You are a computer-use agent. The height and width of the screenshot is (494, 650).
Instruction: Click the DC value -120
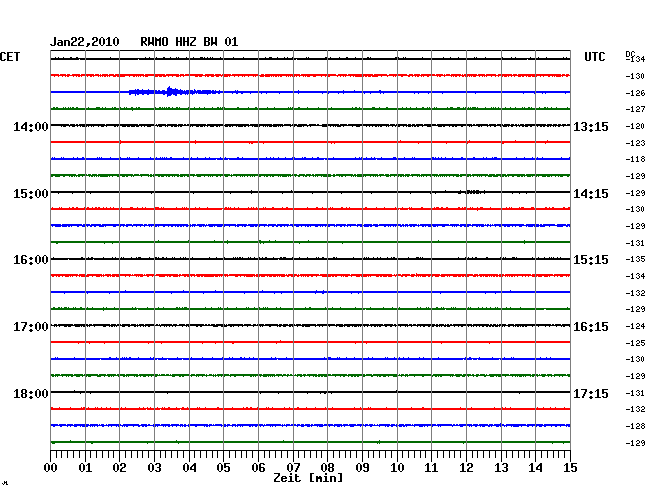tap(635, 126)
